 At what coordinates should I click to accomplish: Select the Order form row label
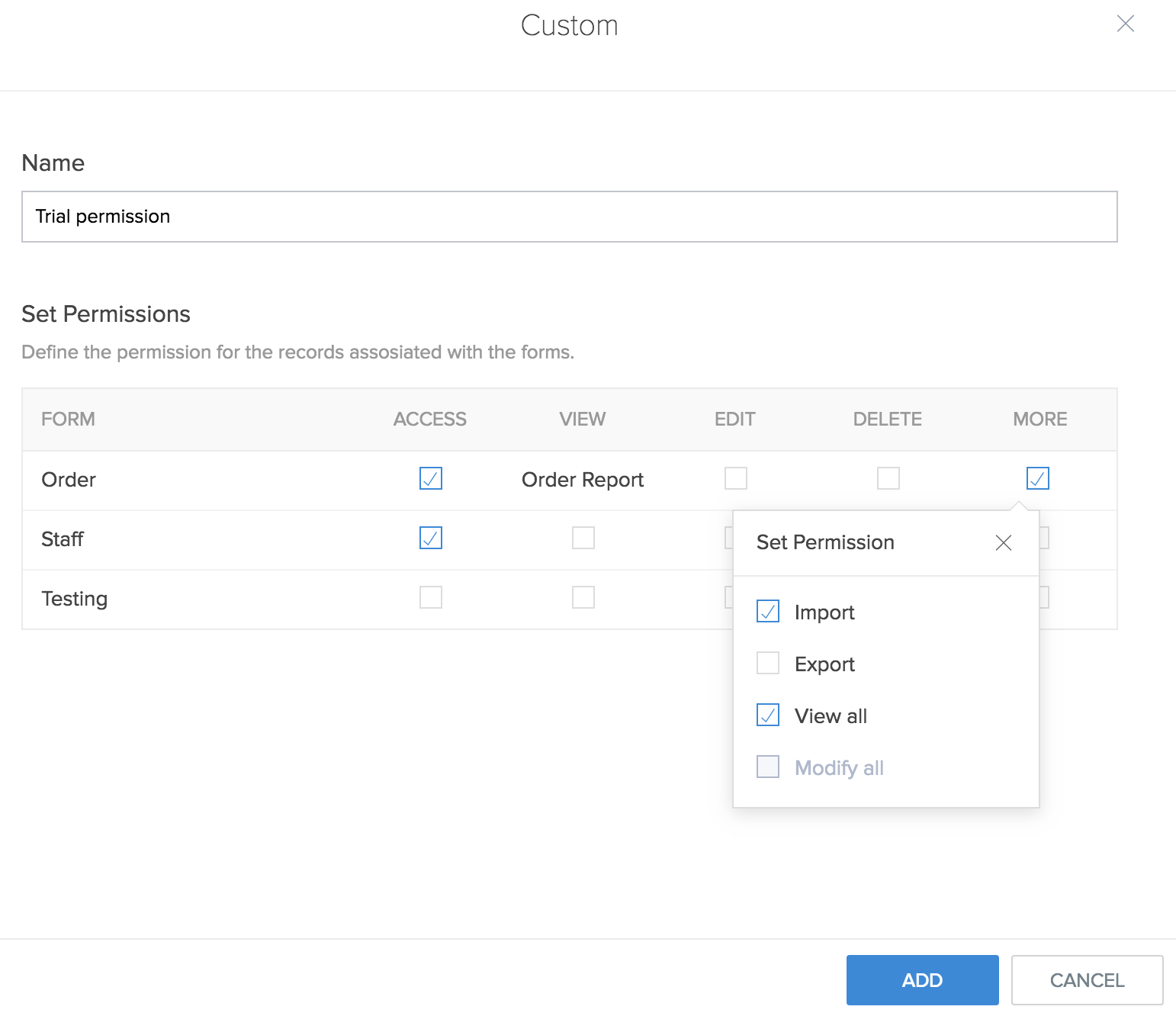point(69,480)
